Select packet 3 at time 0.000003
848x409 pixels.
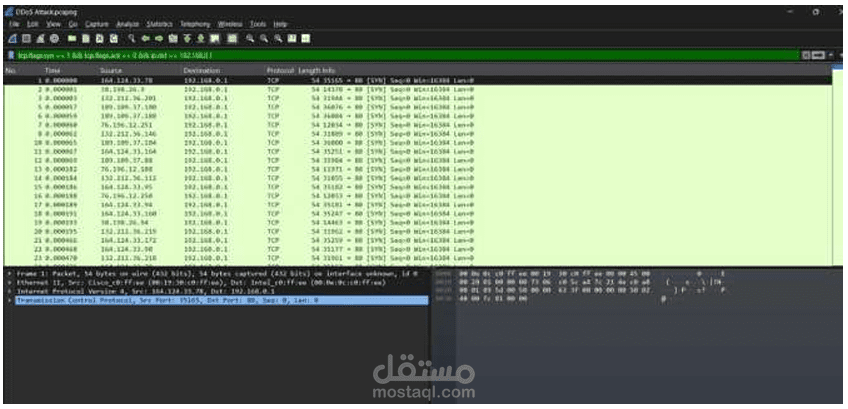pyautogui.click(x=418, y=98)
